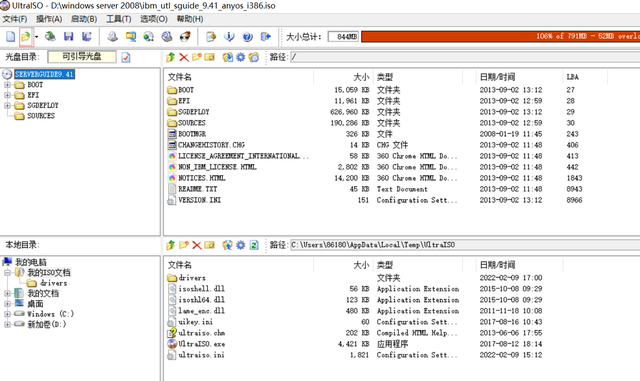Click the New ISO file icon
This screenshot has width=640, height=381.
pos(10,37)
